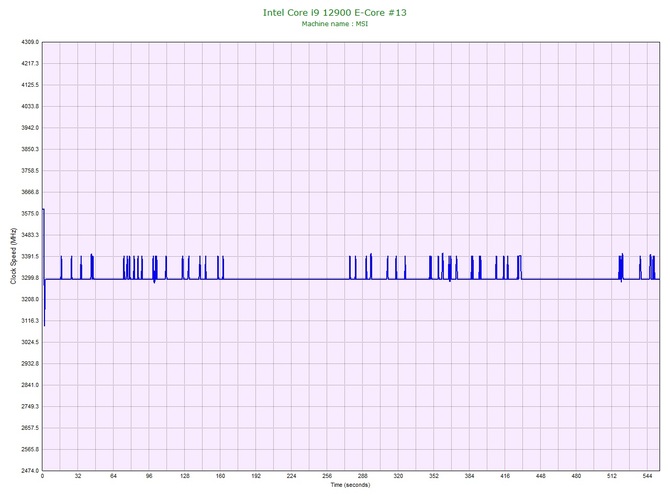Select the 3391.5 y-axis value
Viewport: 670px width, 502px height.
click(x=30, y=256)
